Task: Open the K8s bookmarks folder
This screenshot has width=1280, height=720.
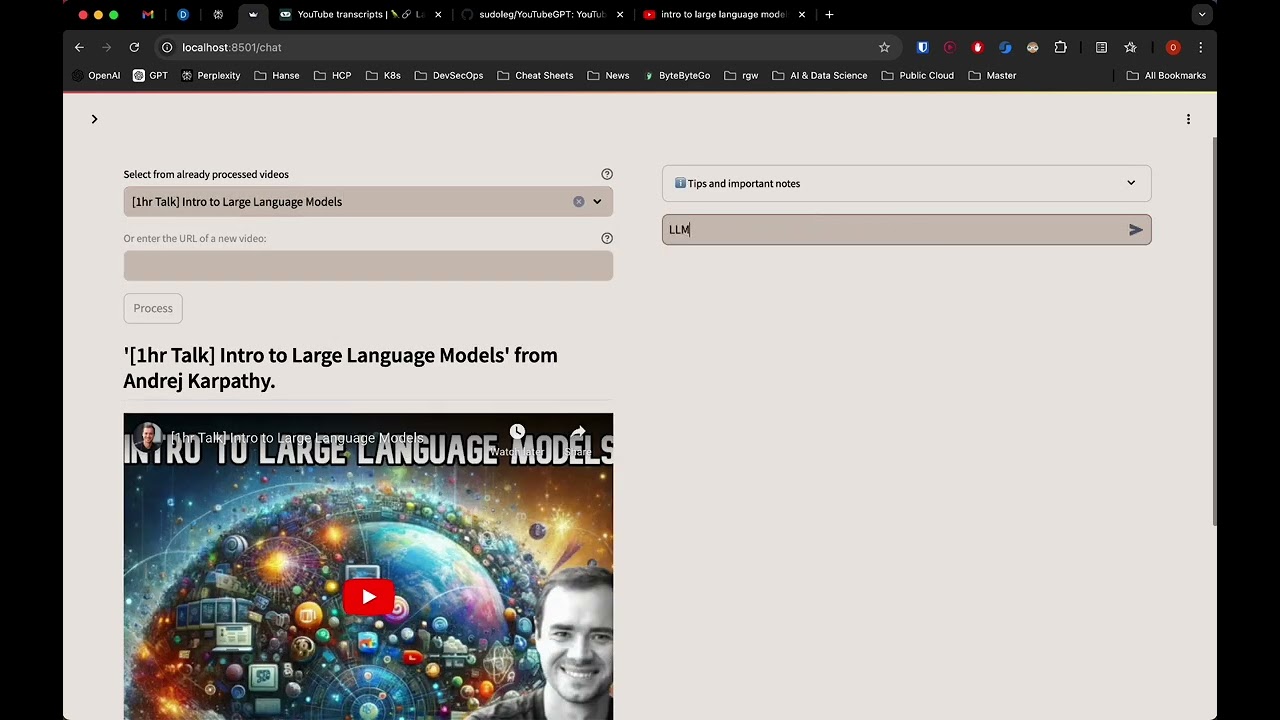Action: tap(384, 76)
